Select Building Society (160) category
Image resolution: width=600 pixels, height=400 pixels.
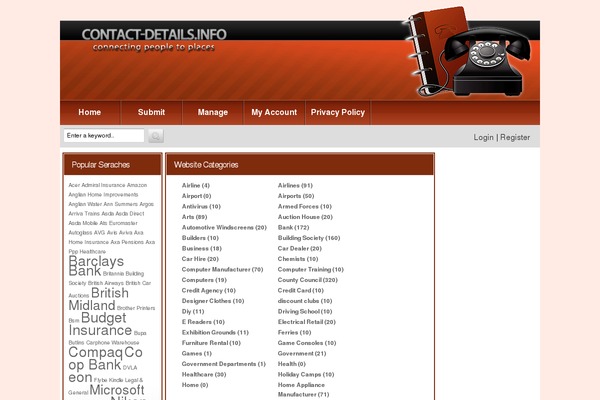tap(309, 238)
